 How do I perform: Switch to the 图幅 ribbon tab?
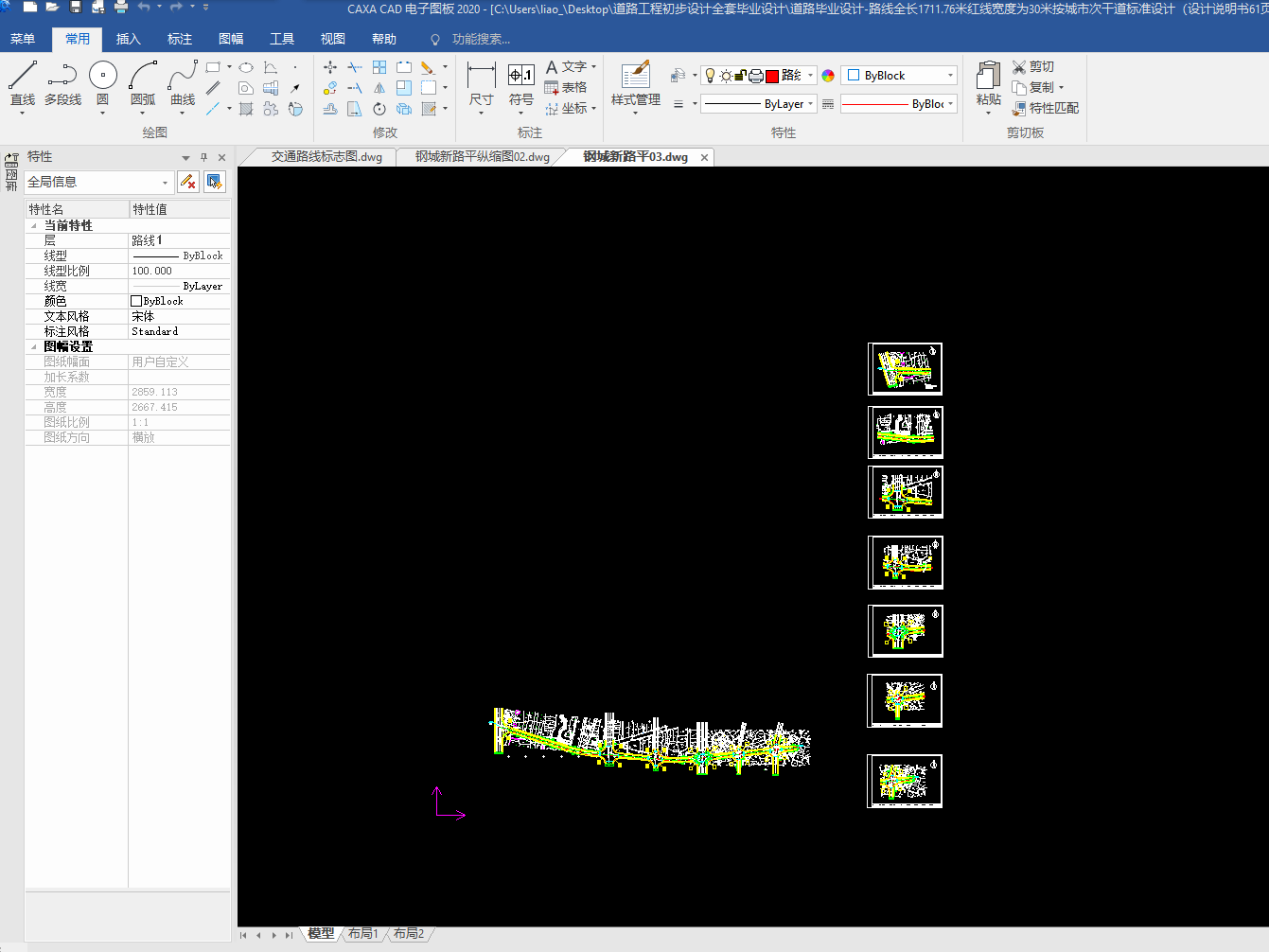point(231,39)
